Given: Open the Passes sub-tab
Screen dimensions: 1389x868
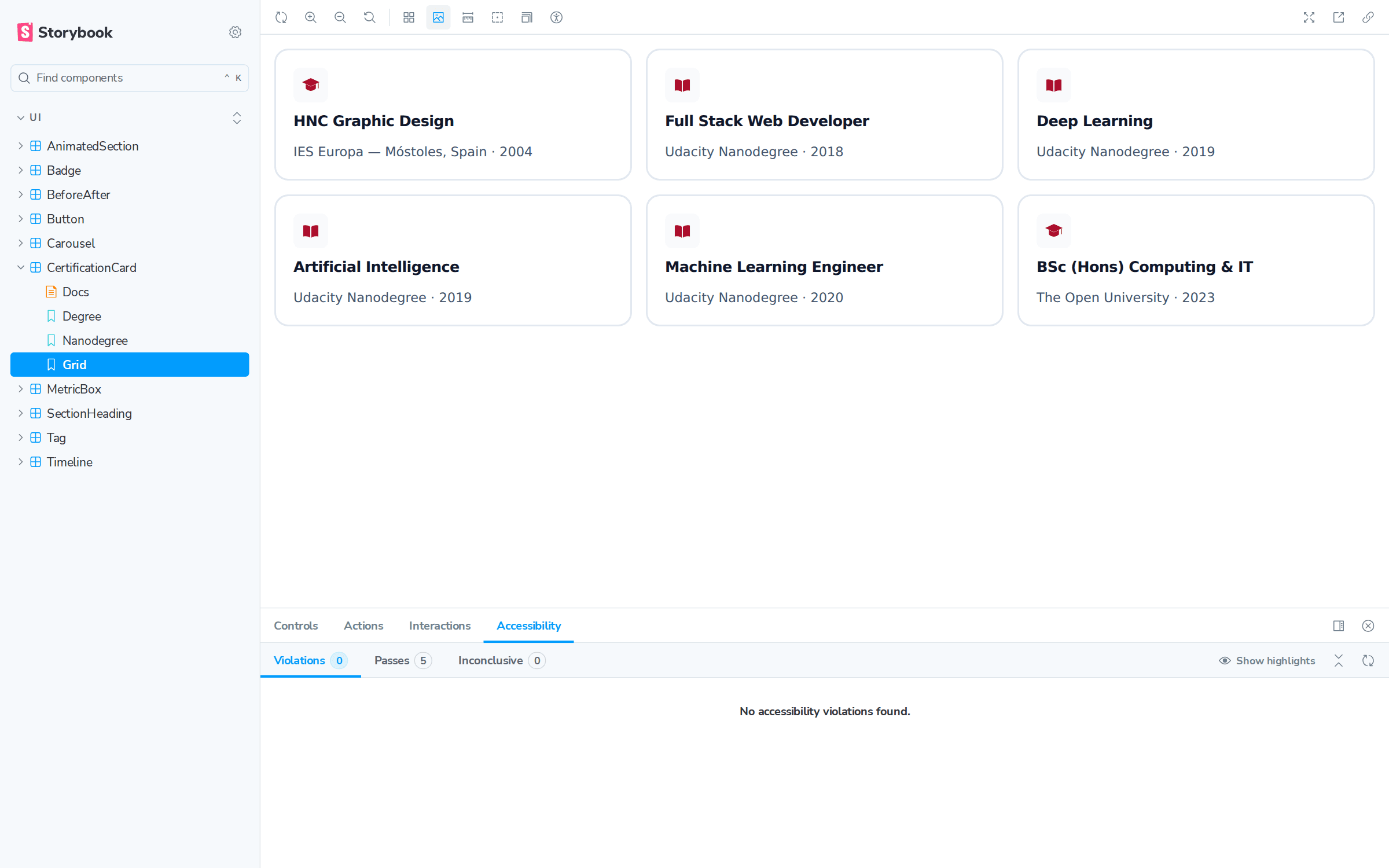Looking at the screenshot, I should pos(403,660).
